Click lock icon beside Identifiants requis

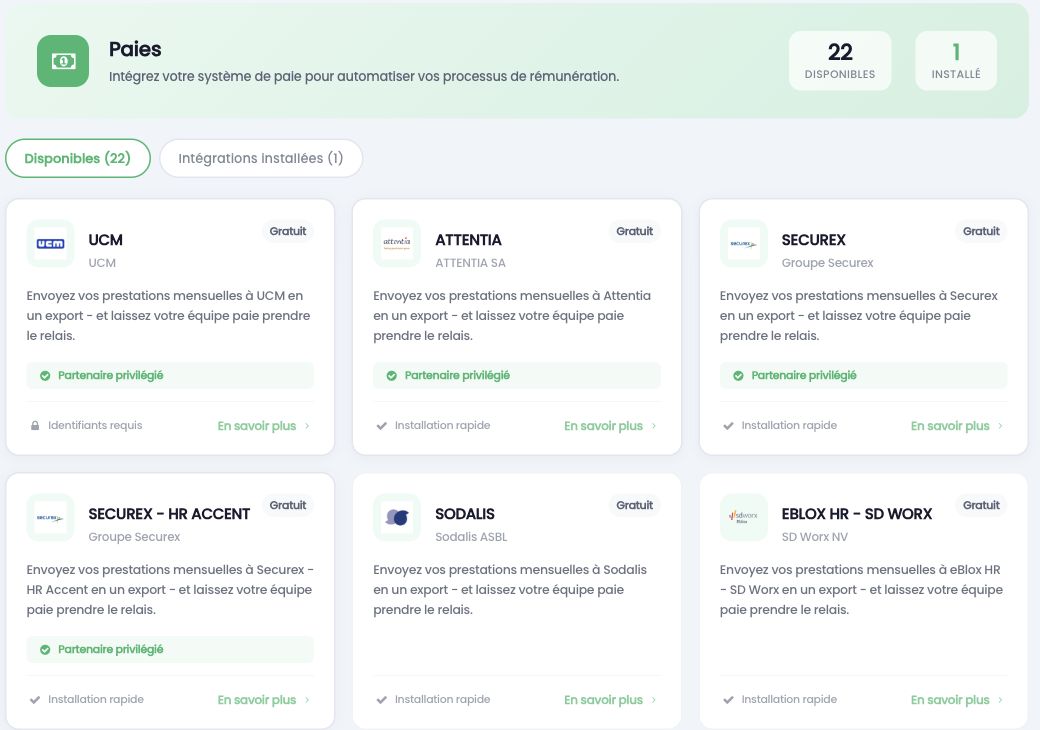35,426
